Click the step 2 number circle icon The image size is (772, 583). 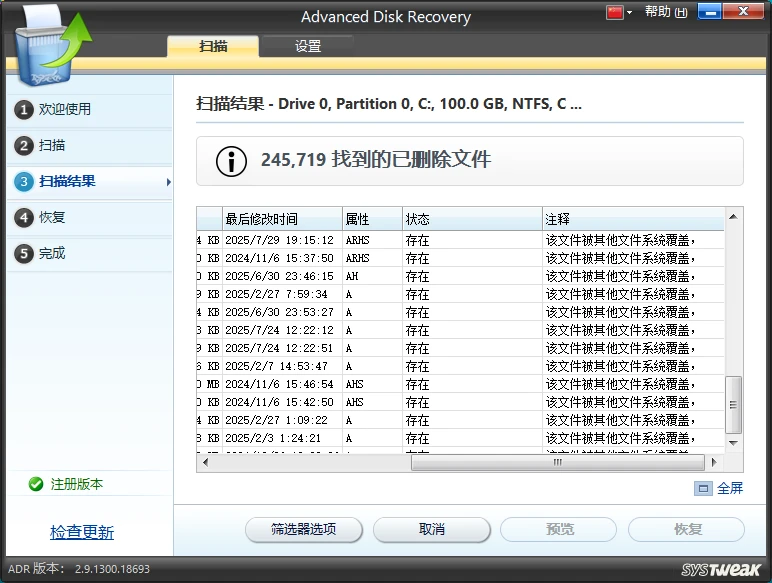click(x=24, y=146)
